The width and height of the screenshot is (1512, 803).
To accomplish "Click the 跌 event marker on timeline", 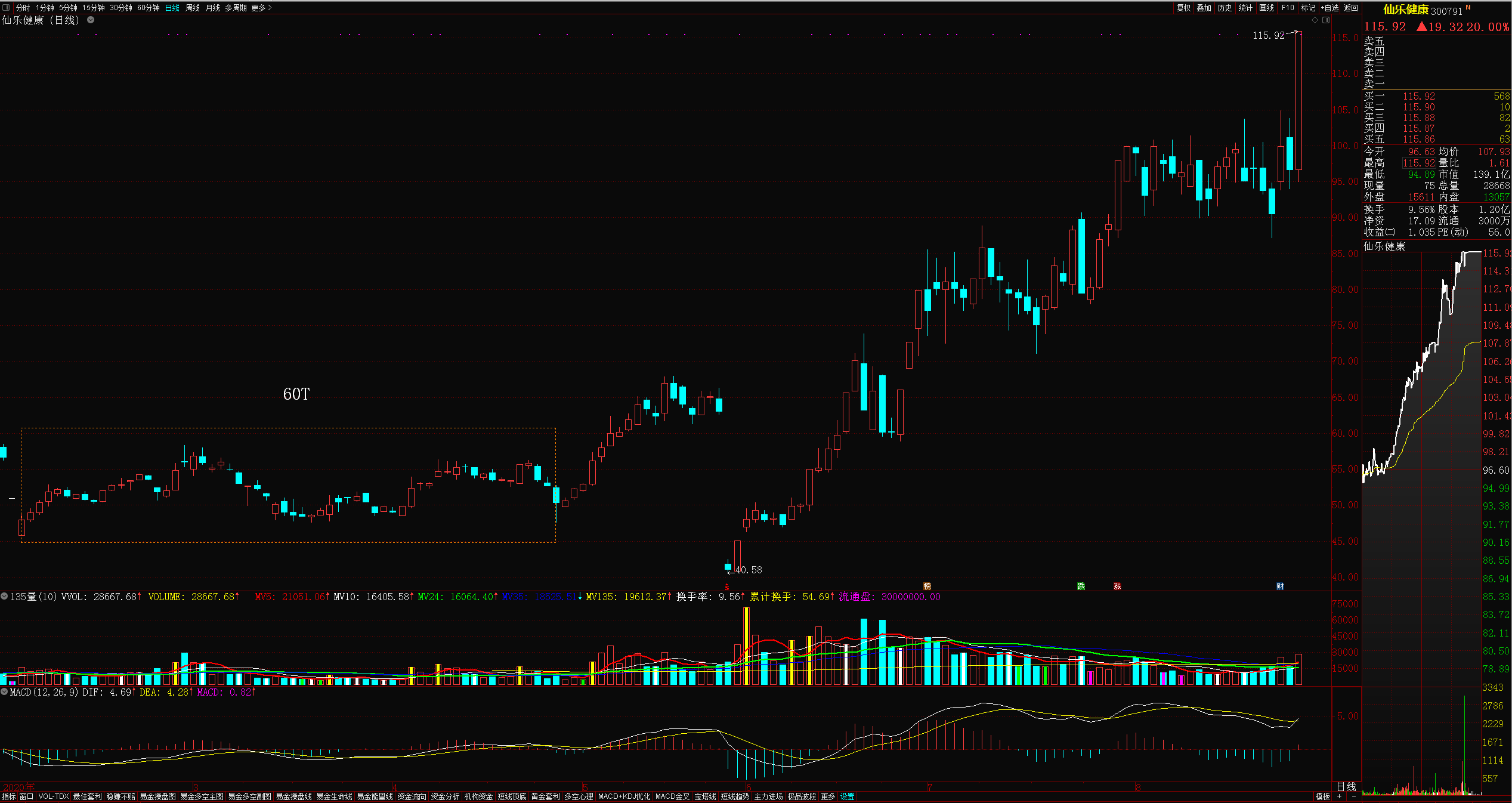I will pos(1081,586).
